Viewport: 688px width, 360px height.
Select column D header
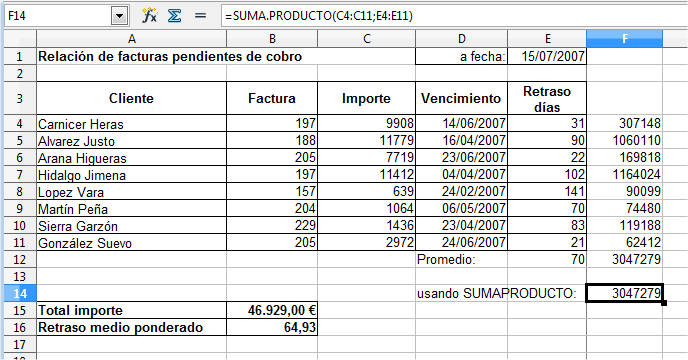point(462,39)
